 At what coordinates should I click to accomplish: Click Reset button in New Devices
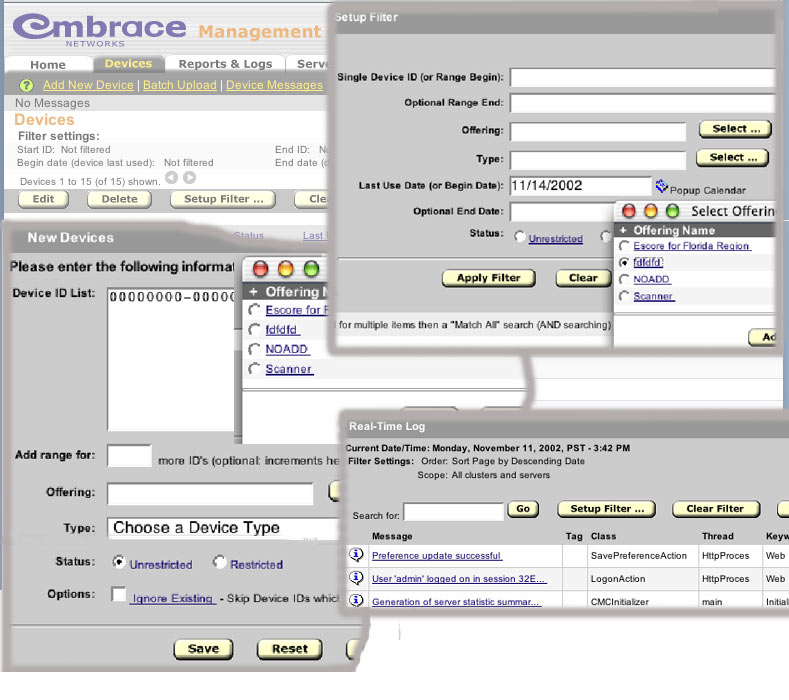coord(290,649)
